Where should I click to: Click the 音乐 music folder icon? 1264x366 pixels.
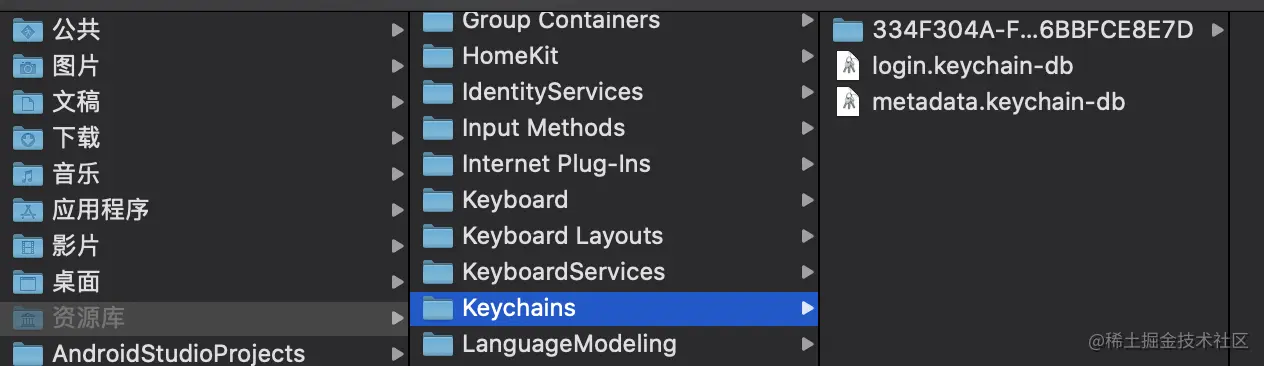(27, 174)
